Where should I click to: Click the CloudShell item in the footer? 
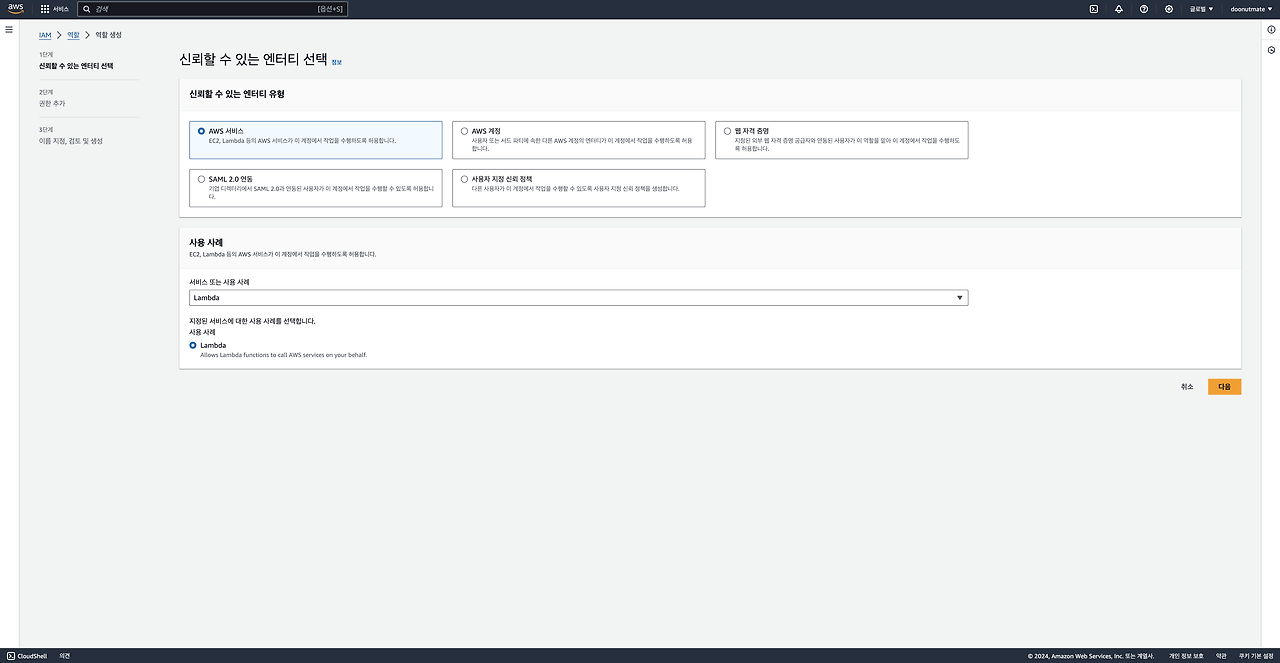click(x=26, y=656)
